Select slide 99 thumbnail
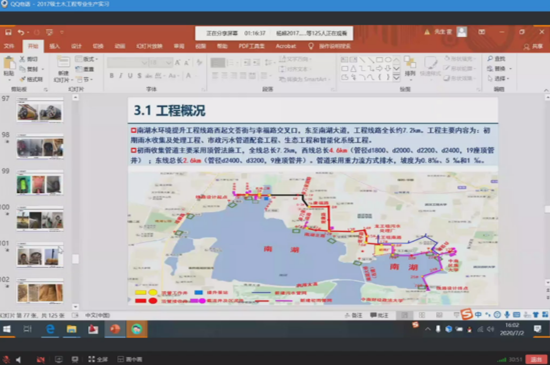This screenshot has height=365, width=550. tap(40, 183)
